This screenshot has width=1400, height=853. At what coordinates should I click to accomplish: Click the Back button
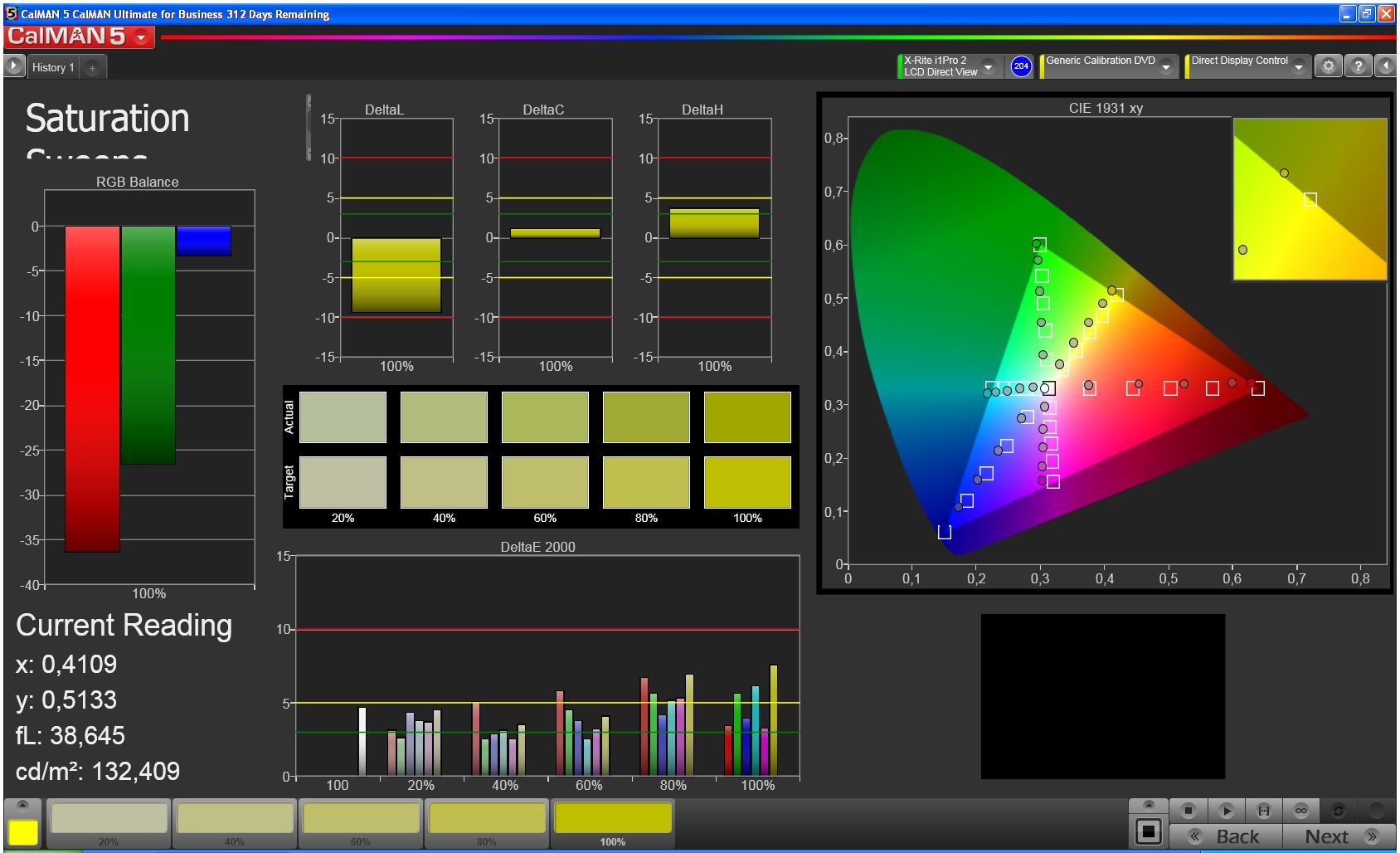coord(1226,836)
